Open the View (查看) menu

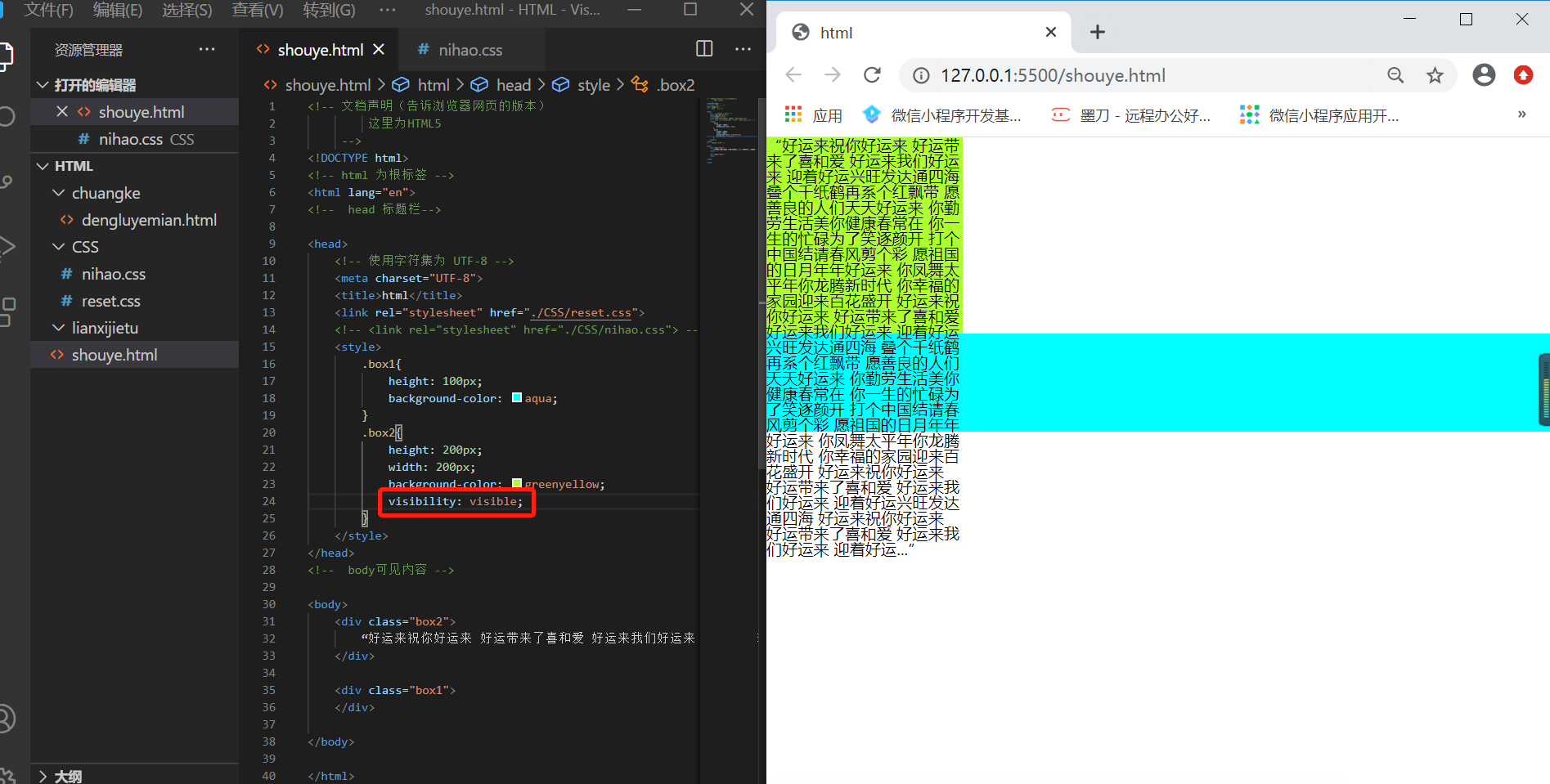[x=258, y=10]
